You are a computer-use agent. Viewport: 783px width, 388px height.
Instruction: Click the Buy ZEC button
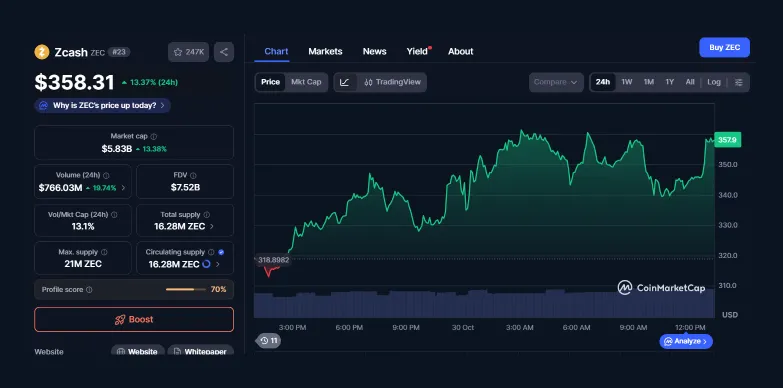tap(724, 47)
